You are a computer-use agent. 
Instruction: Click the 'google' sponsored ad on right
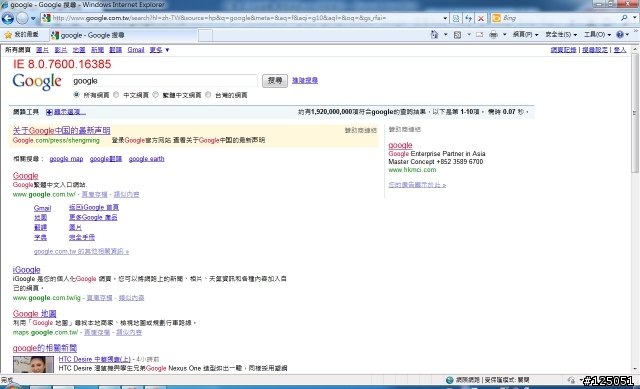[400, 145]
